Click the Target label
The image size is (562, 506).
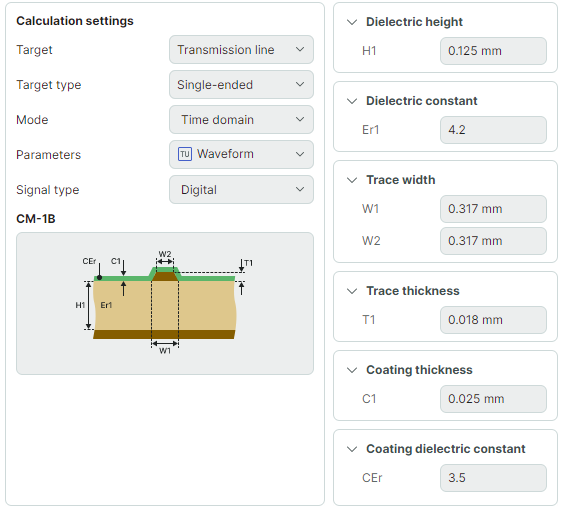tap(34, 50)
